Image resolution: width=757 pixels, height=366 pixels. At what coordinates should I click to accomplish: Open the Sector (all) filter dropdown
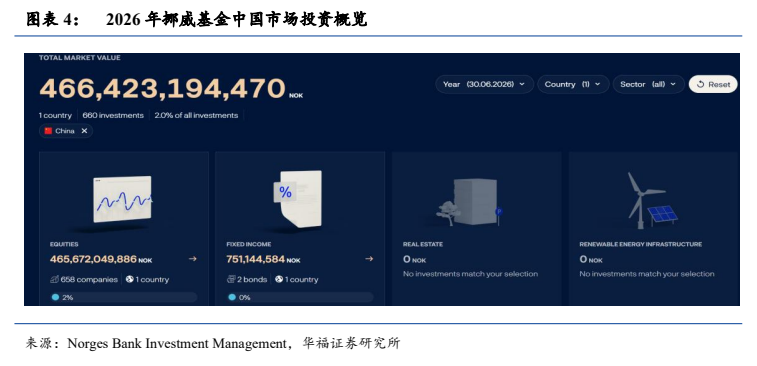click(x=648, y=84)
